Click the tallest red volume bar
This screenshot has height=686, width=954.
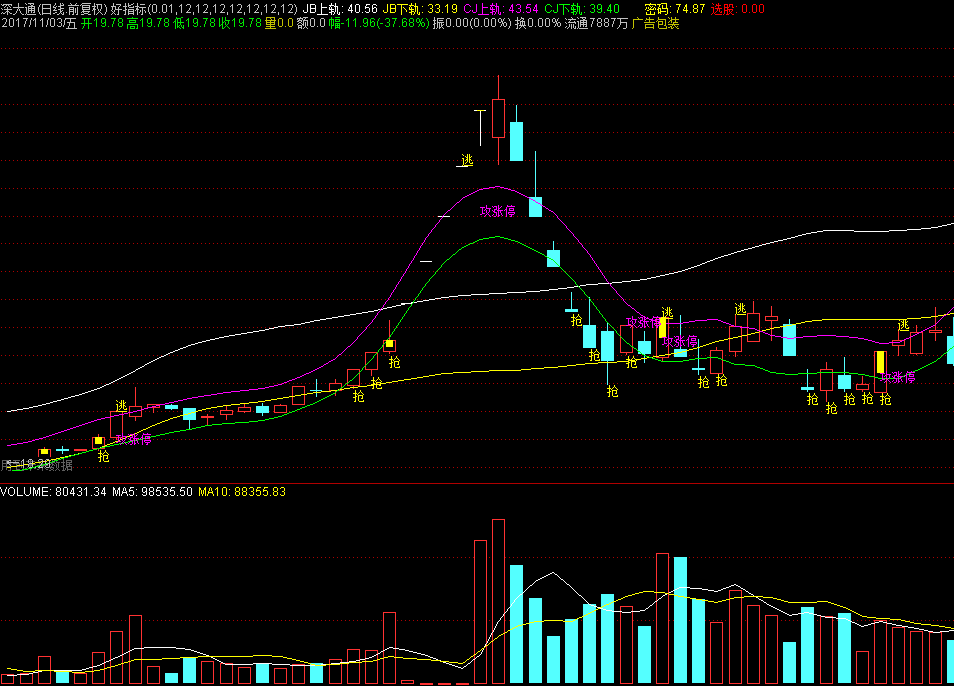tap(498, 601)
